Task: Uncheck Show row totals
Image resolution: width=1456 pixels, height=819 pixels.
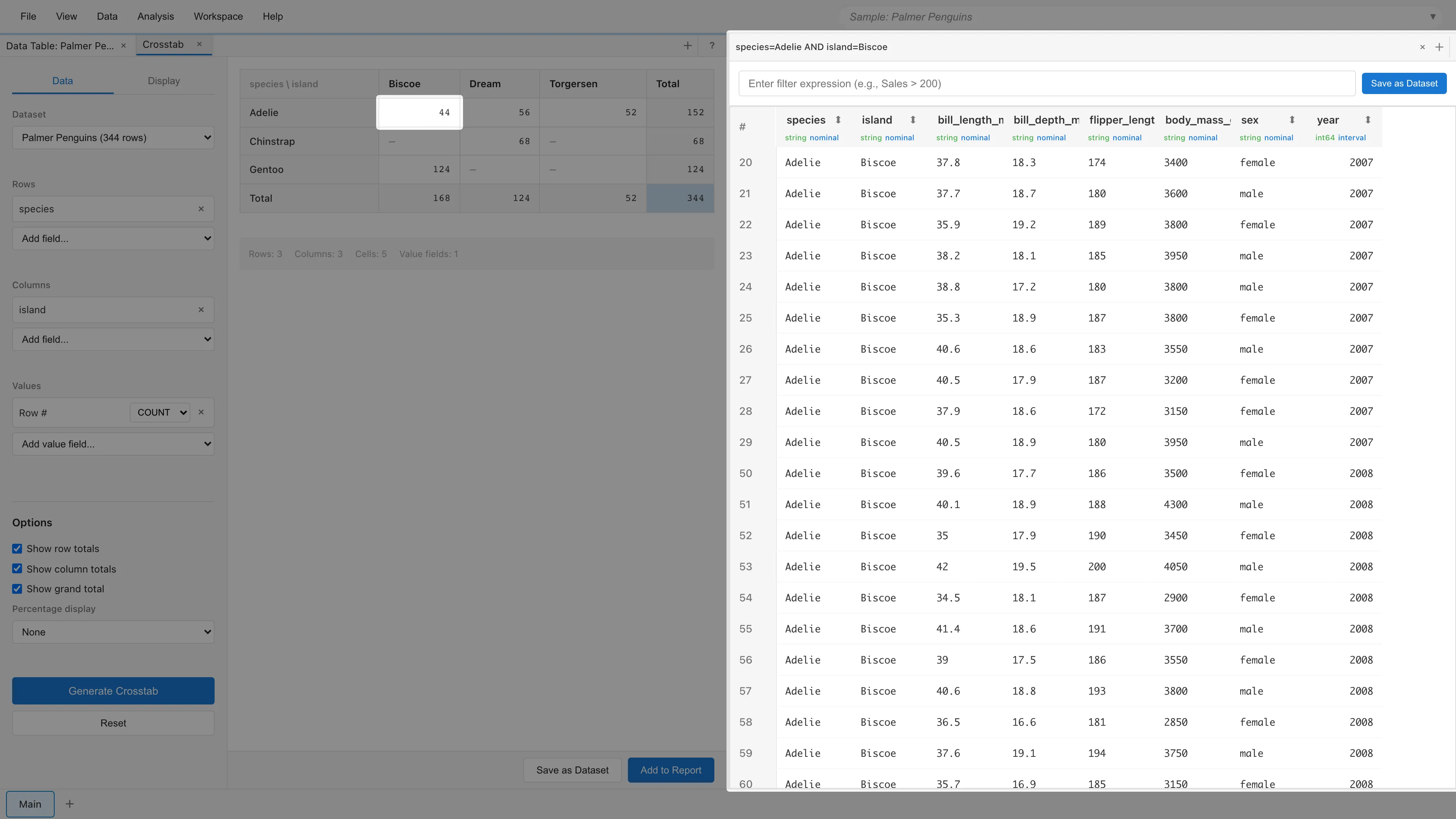Action: point(17,548)
